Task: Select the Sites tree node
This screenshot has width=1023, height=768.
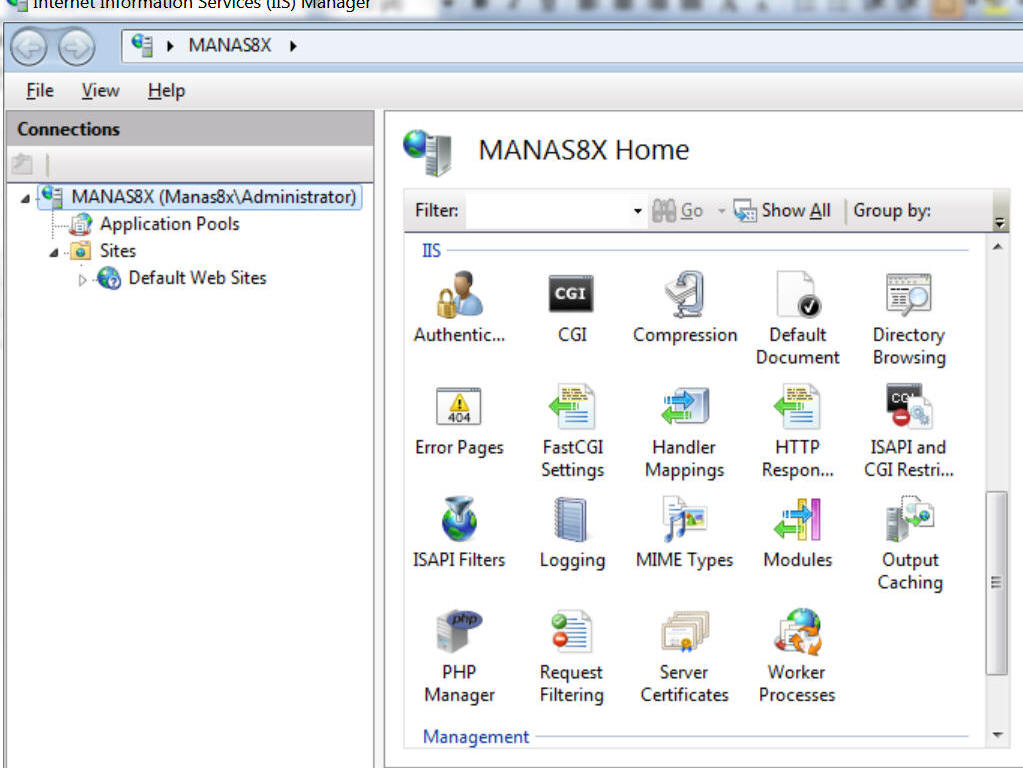Action: (x=117, y=251)
